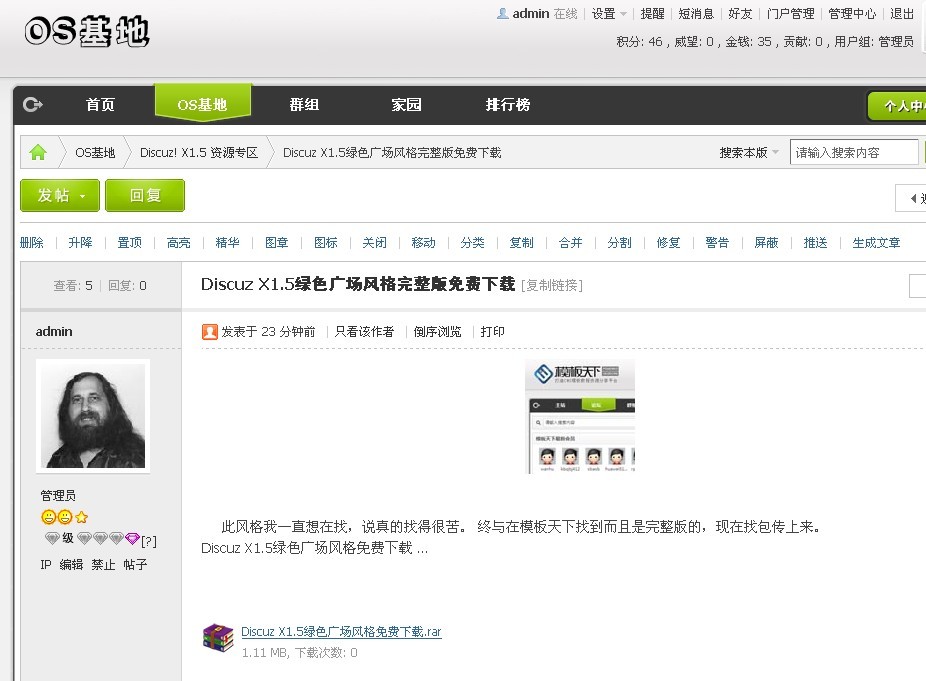Click the RAR archive attachment icon
This screenshot has width=926, height=681.
point(218,638)
